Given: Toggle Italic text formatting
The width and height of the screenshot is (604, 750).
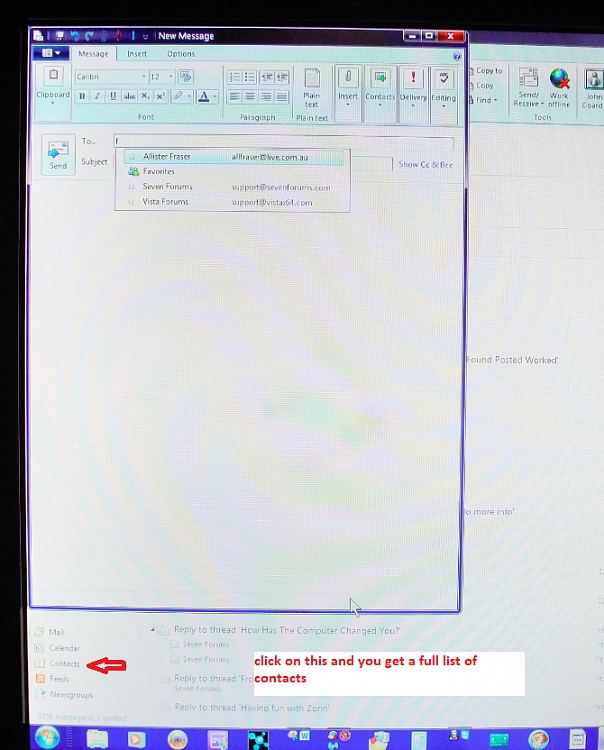Looking at the screenshot, I should pos(97,96).
